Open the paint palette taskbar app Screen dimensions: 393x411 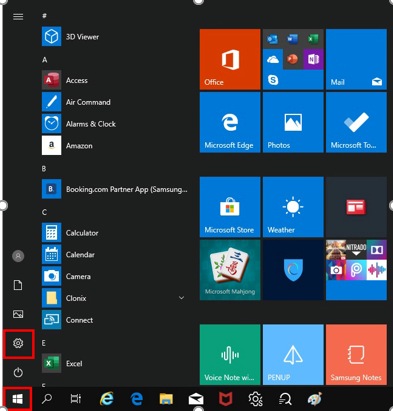(x=315, y=399)
